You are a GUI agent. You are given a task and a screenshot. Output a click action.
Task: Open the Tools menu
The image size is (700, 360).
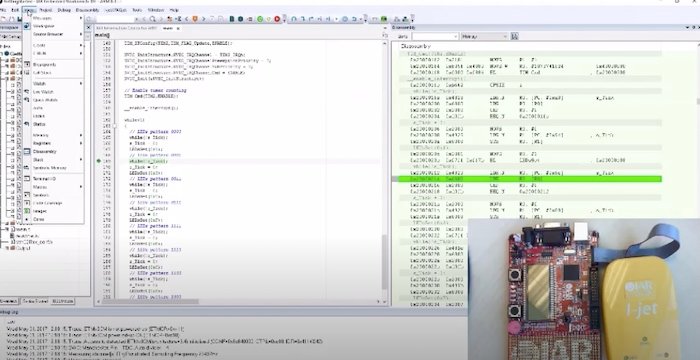tap(137, 10)
